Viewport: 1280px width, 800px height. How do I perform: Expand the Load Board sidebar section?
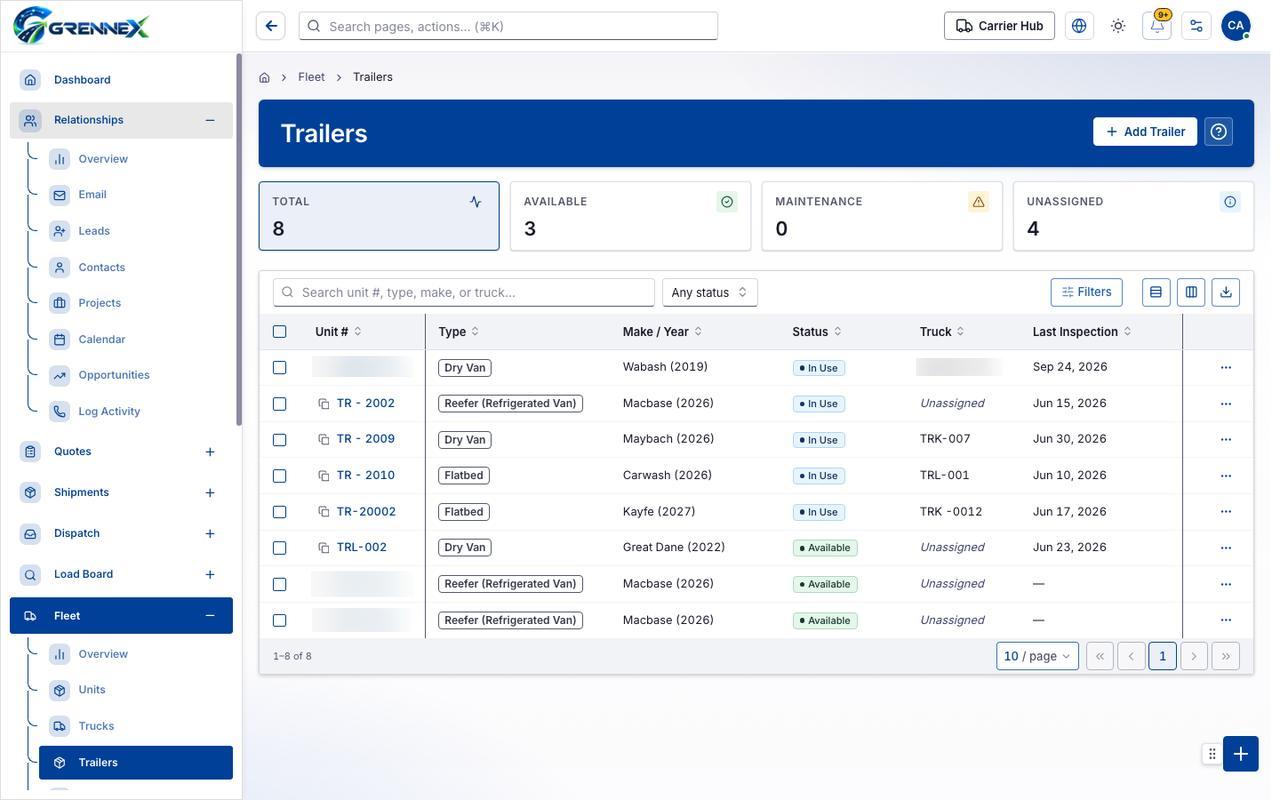(x=210, y=575)
